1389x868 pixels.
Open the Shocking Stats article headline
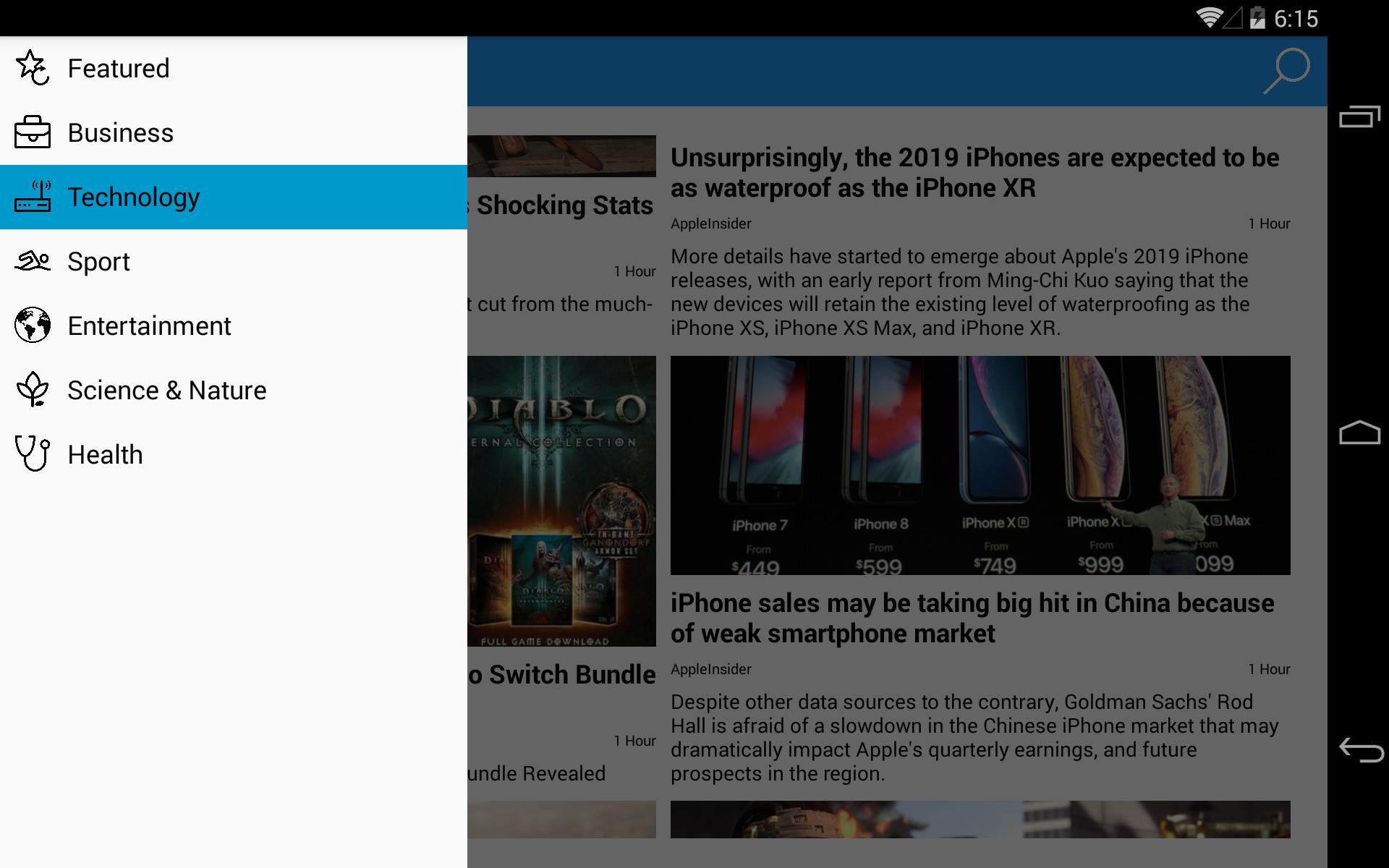click(561, 205)
